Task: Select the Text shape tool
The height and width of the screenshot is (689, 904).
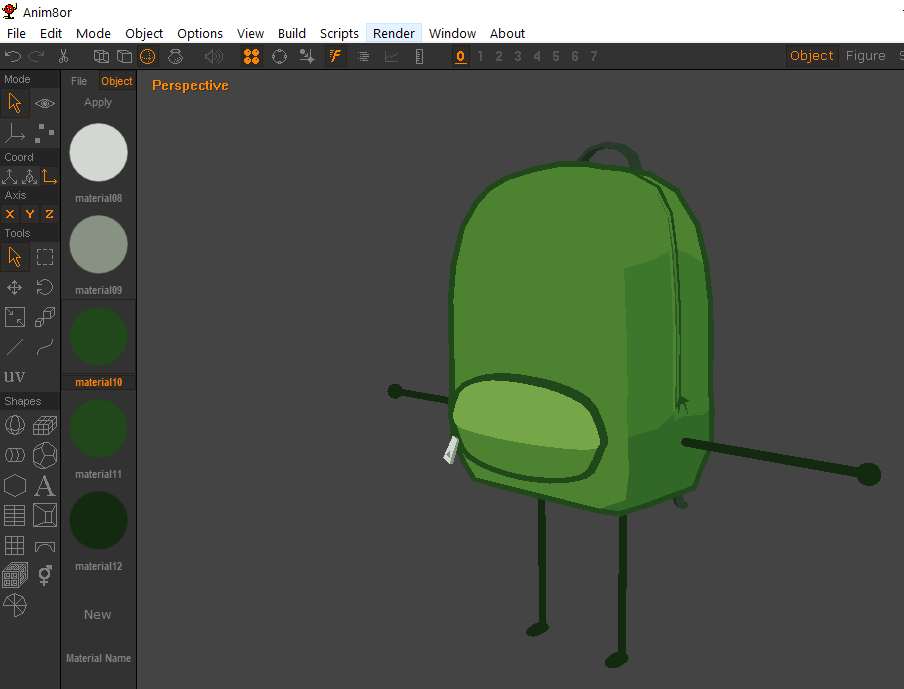Action: click(x=45, y=486)
